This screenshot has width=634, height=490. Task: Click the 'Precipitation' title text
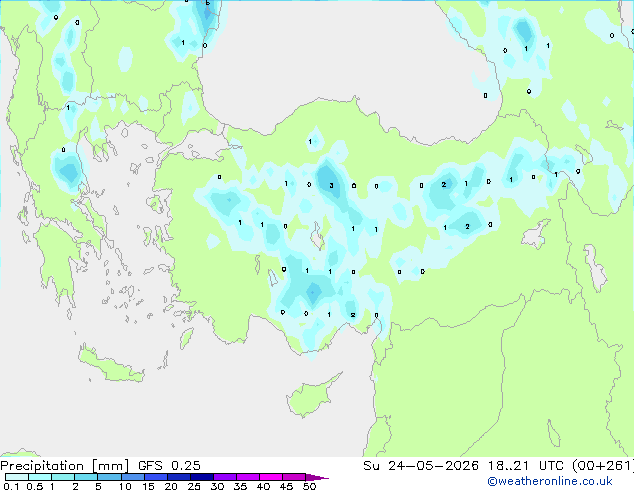[42, 466]
